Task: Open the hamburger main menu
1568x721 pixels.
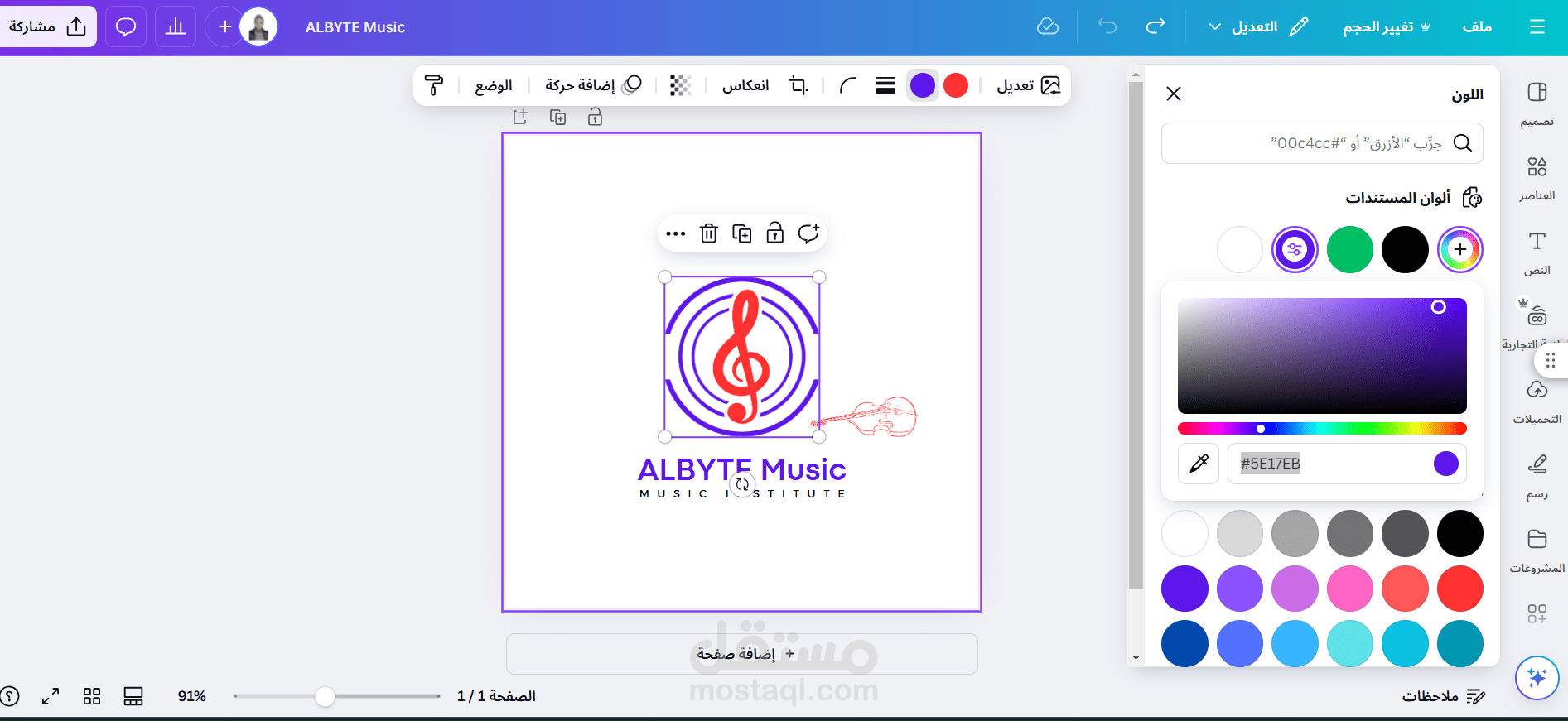Action: tap(1537, 27)
